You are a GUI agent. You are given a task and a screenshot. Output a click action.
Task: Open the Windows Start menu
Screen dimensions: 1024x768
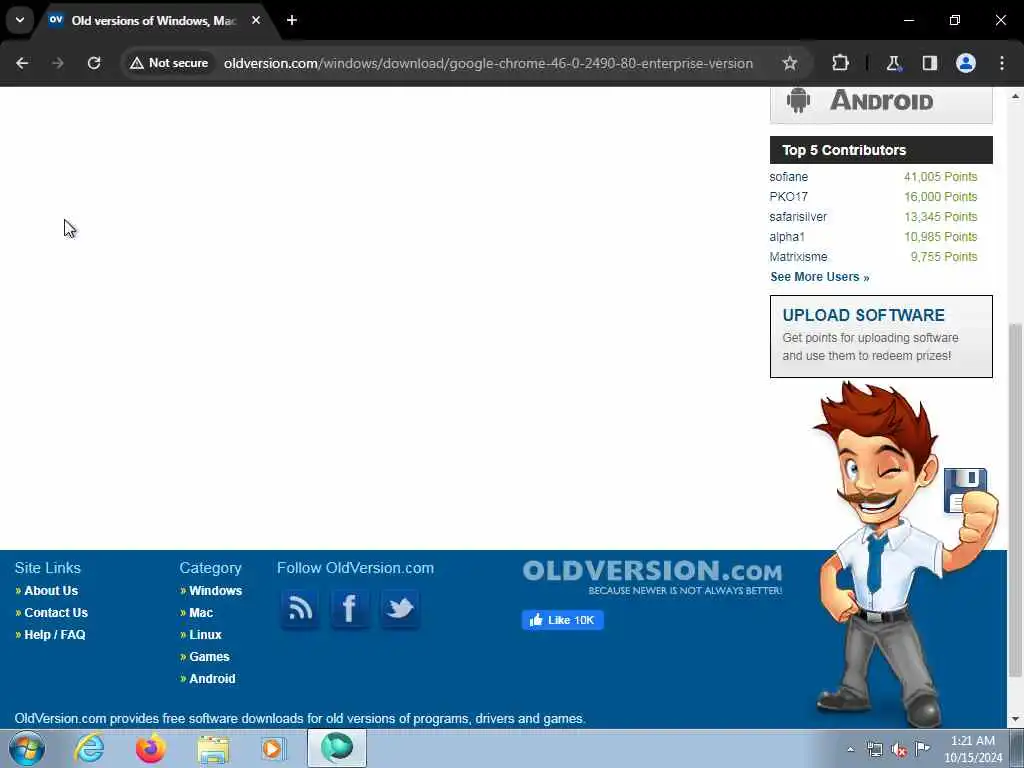[27, 748]
